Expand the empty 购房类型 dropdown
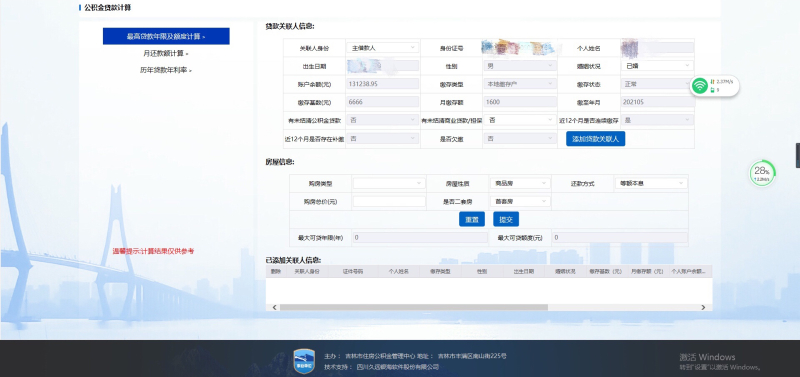 (x=389, y=183)
